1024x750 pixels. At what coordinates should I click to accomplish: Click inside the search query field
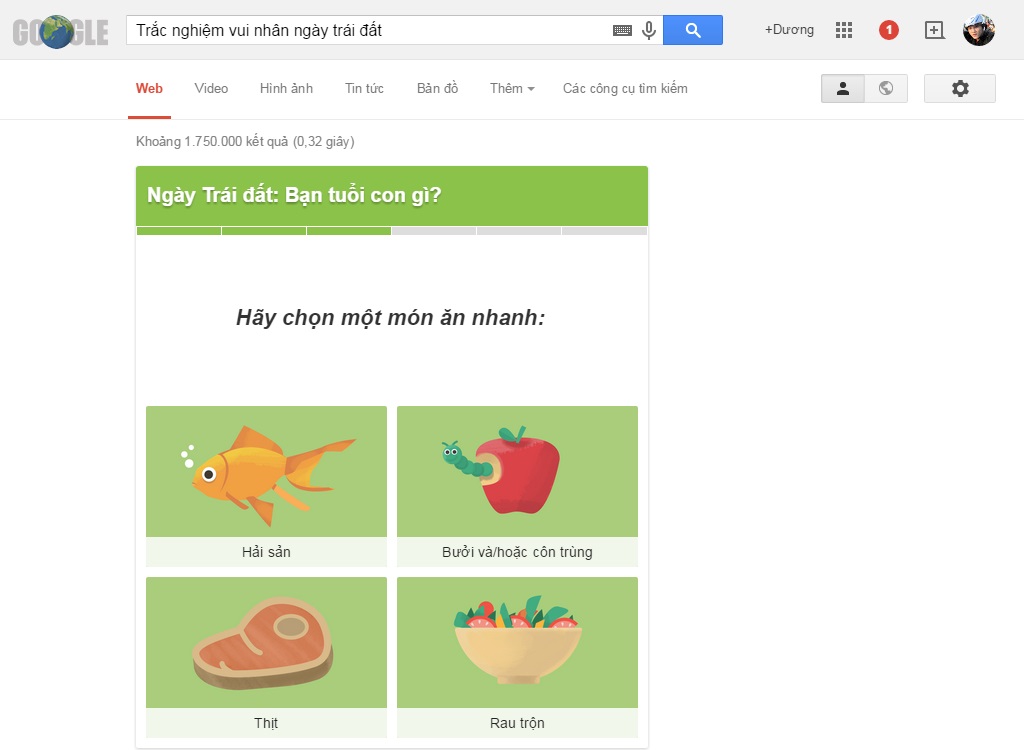click(369, 30)
